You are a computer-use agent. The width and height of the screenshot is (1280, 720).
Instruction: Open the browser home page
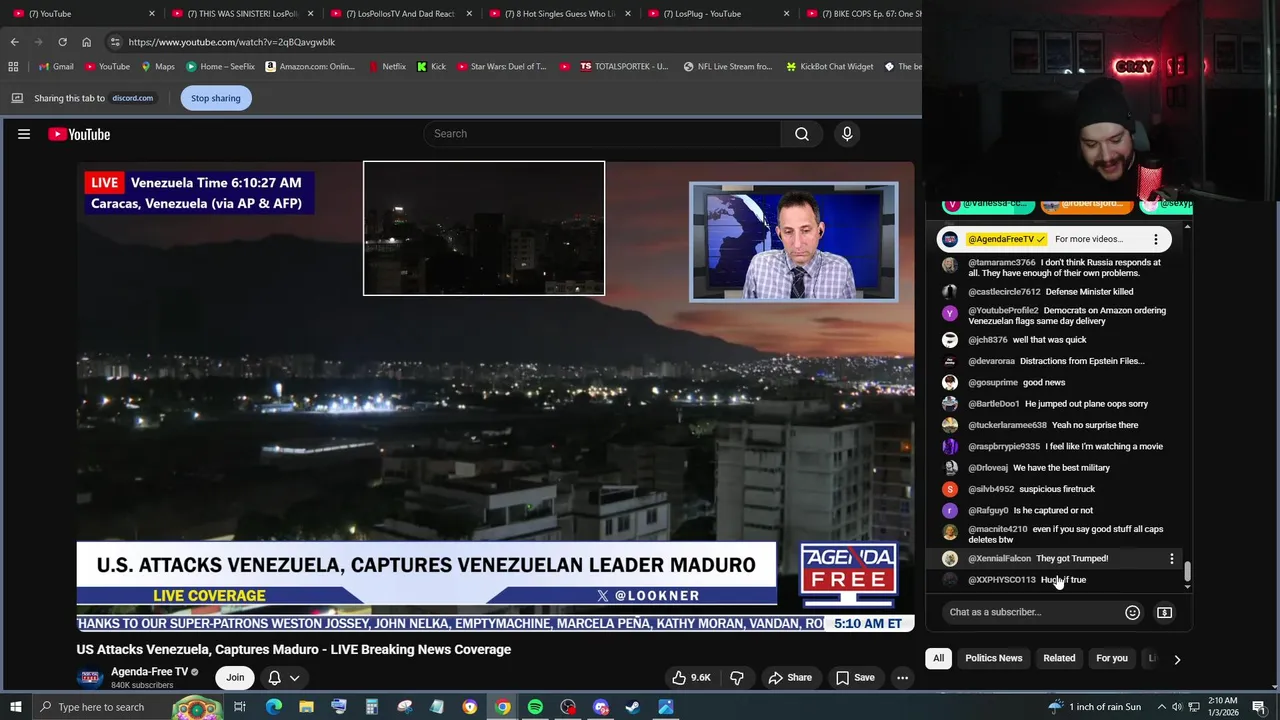[x=86, y=42]
